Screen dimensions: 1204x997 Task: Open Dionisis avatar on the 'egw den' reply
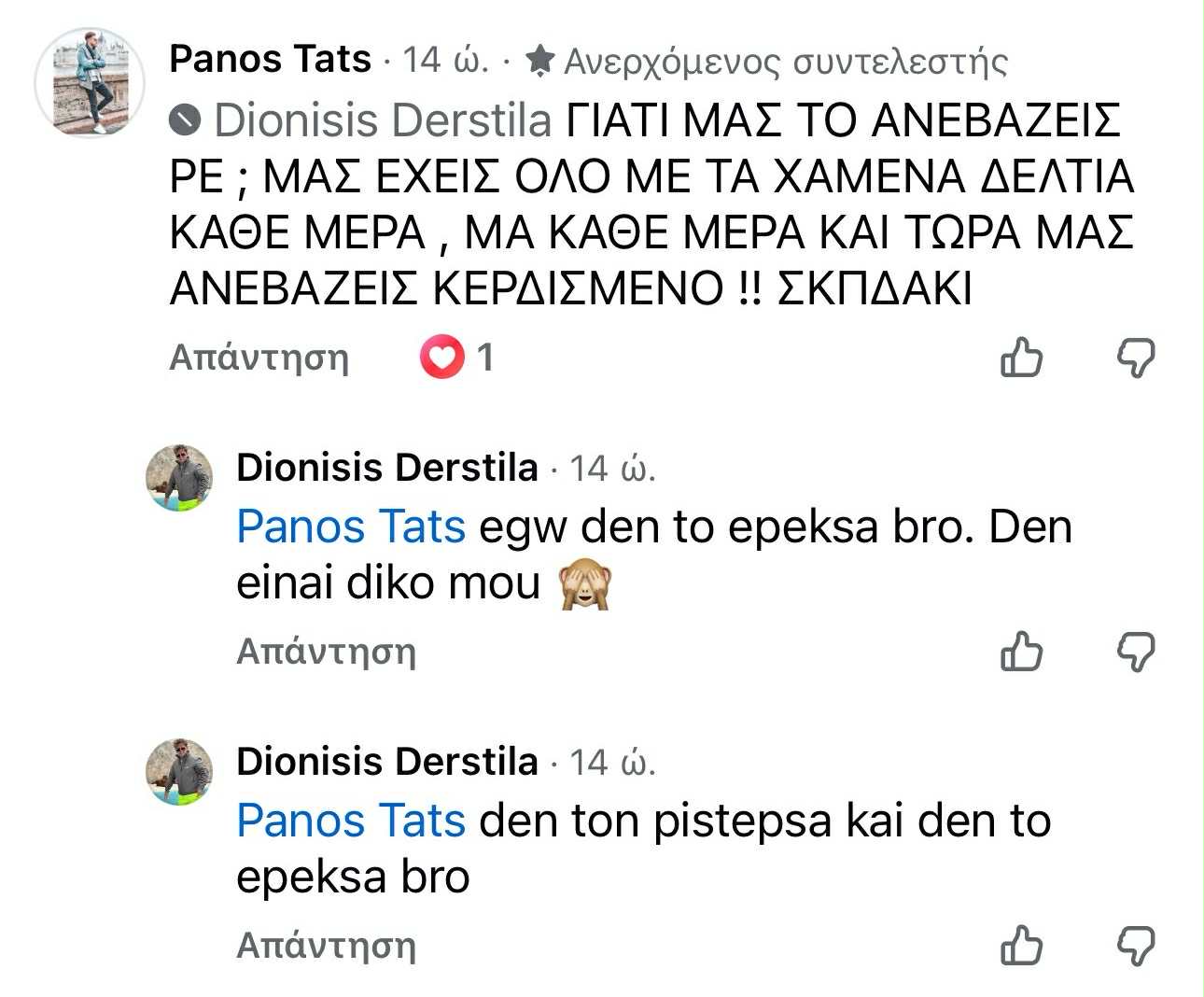179,478
